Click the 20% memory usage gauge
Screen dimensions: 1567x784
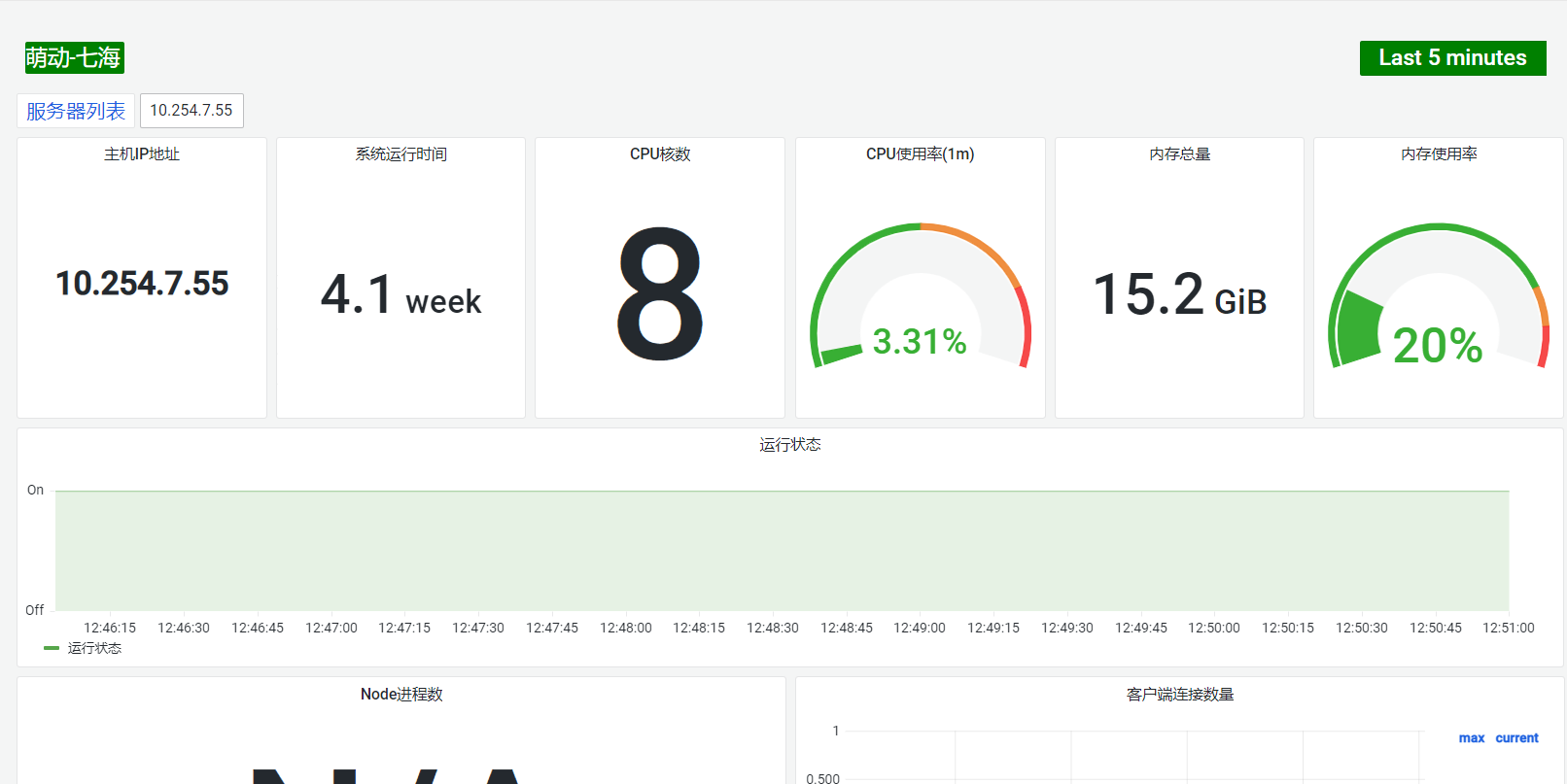click(1438, 296)
